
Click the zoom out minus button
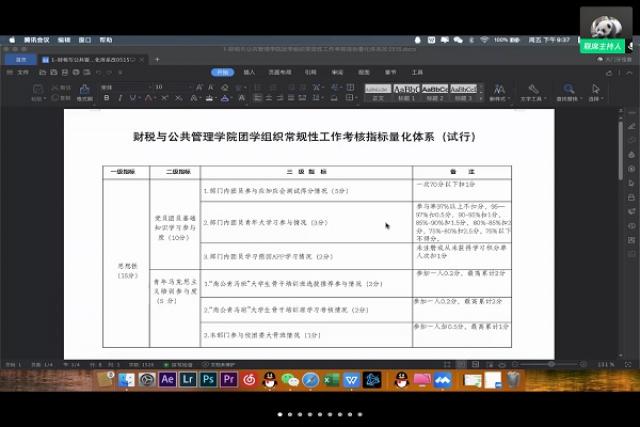coord(515,364)
